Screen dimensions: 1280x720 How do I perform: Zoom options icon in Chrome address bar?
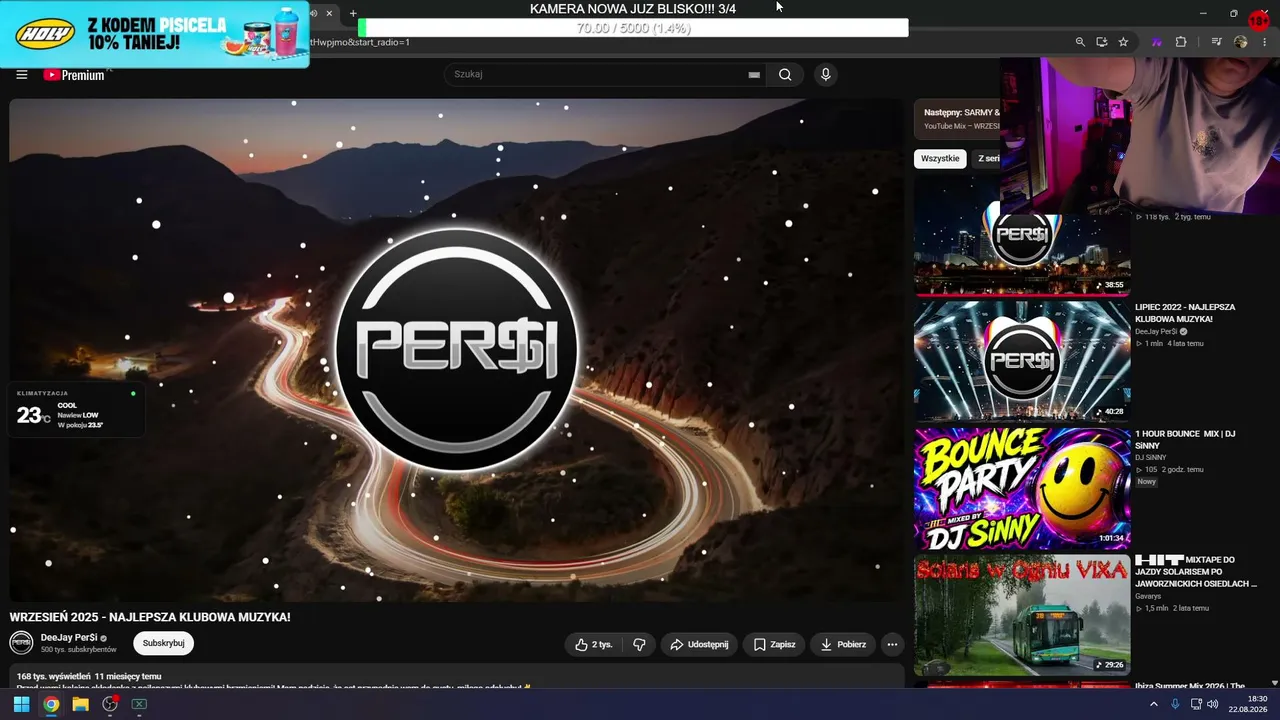[x=1080, y=42]
